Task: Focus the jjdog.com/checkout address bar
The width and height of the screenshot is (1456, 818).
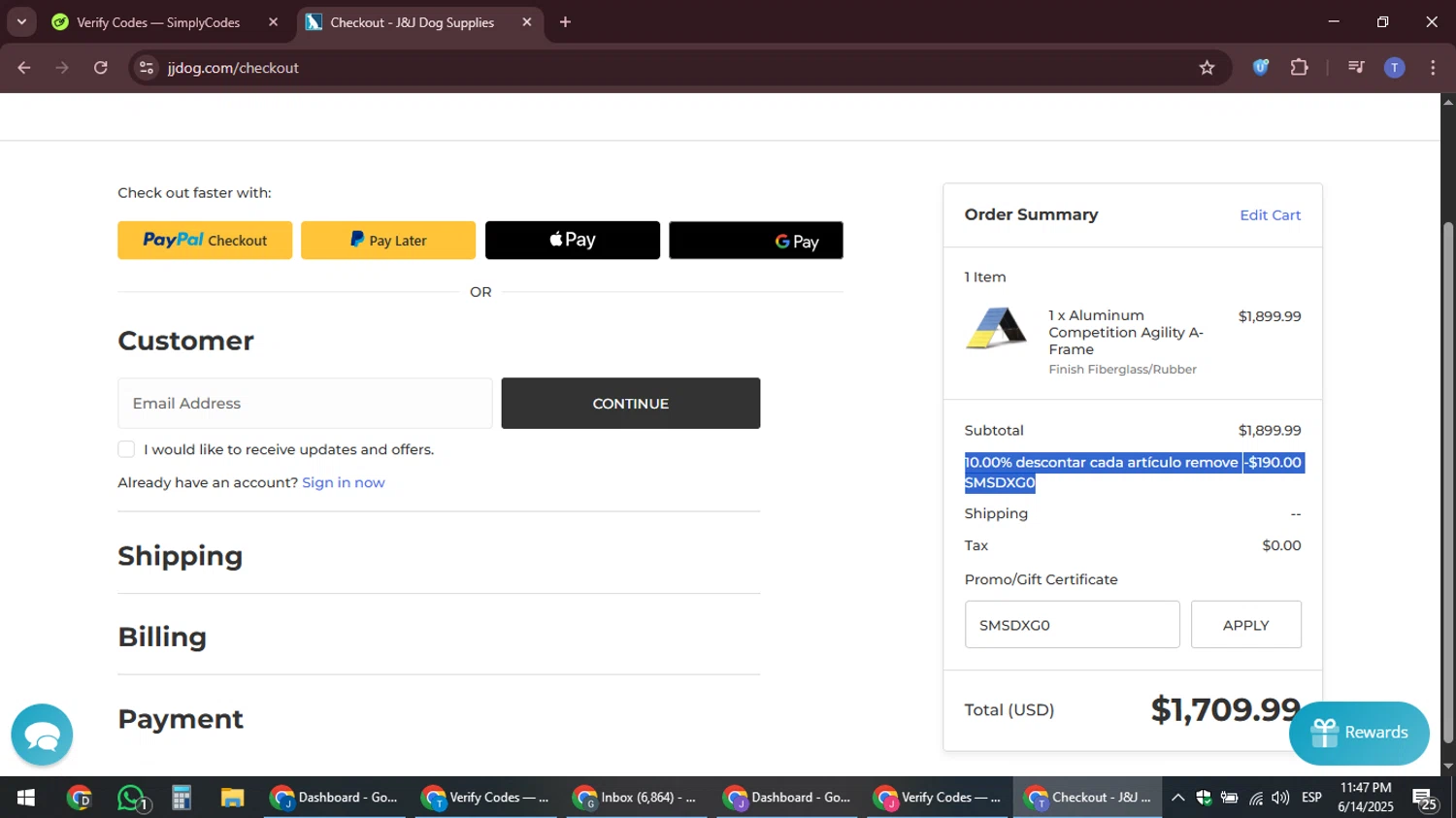Action: [670, 68]
